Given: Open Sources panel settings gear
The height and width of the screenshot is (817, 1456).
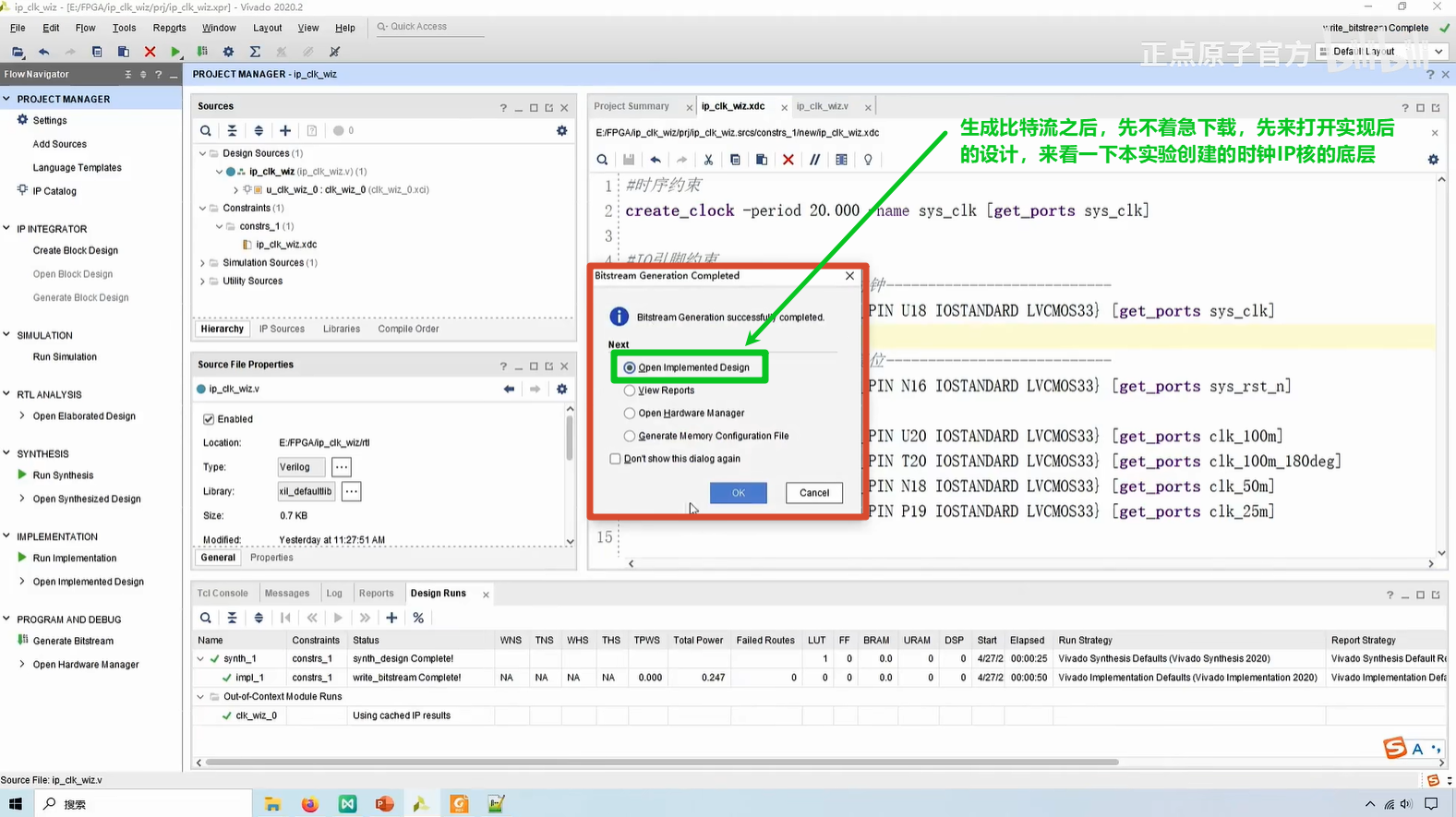Looking at the screenshot, I should [561, 131].
